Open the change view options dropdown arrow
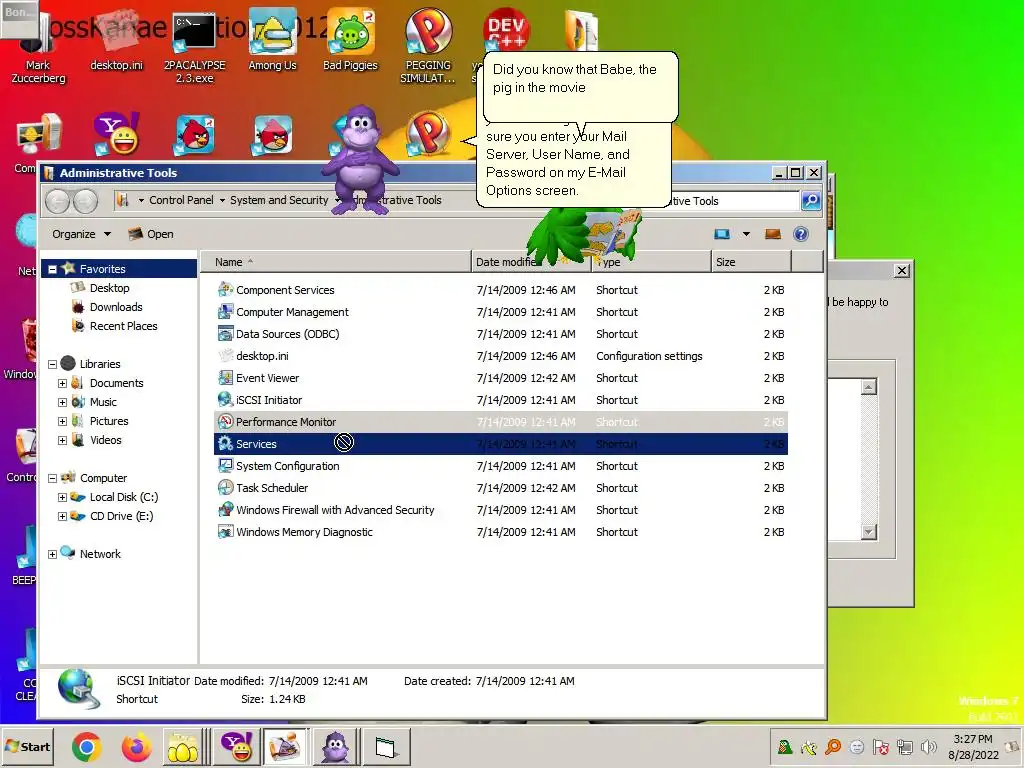 click(x=746, y=234)
